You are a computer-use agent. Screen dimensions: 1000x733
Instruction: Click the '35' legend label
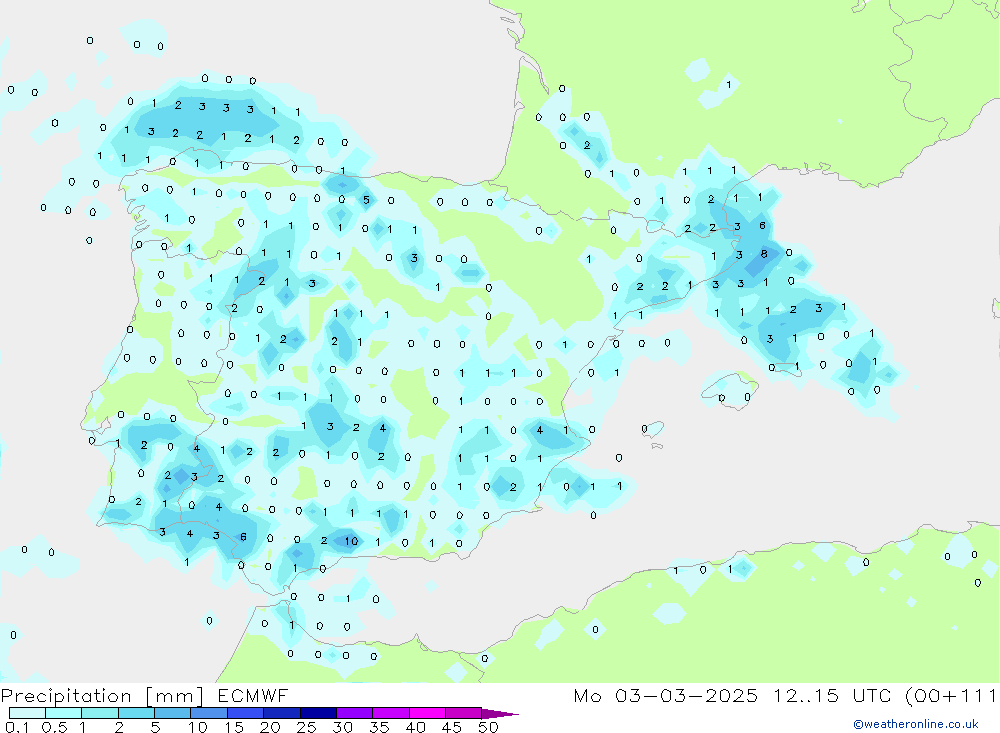coord(379,727)
